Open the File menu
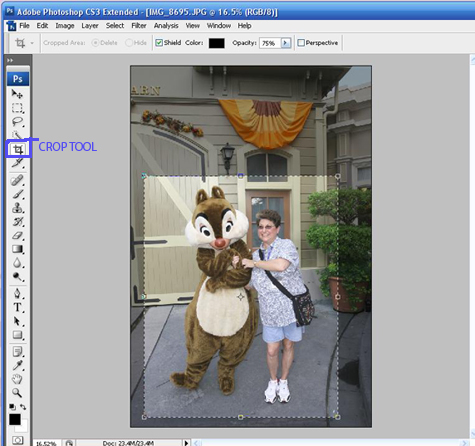 pos(24,26)
